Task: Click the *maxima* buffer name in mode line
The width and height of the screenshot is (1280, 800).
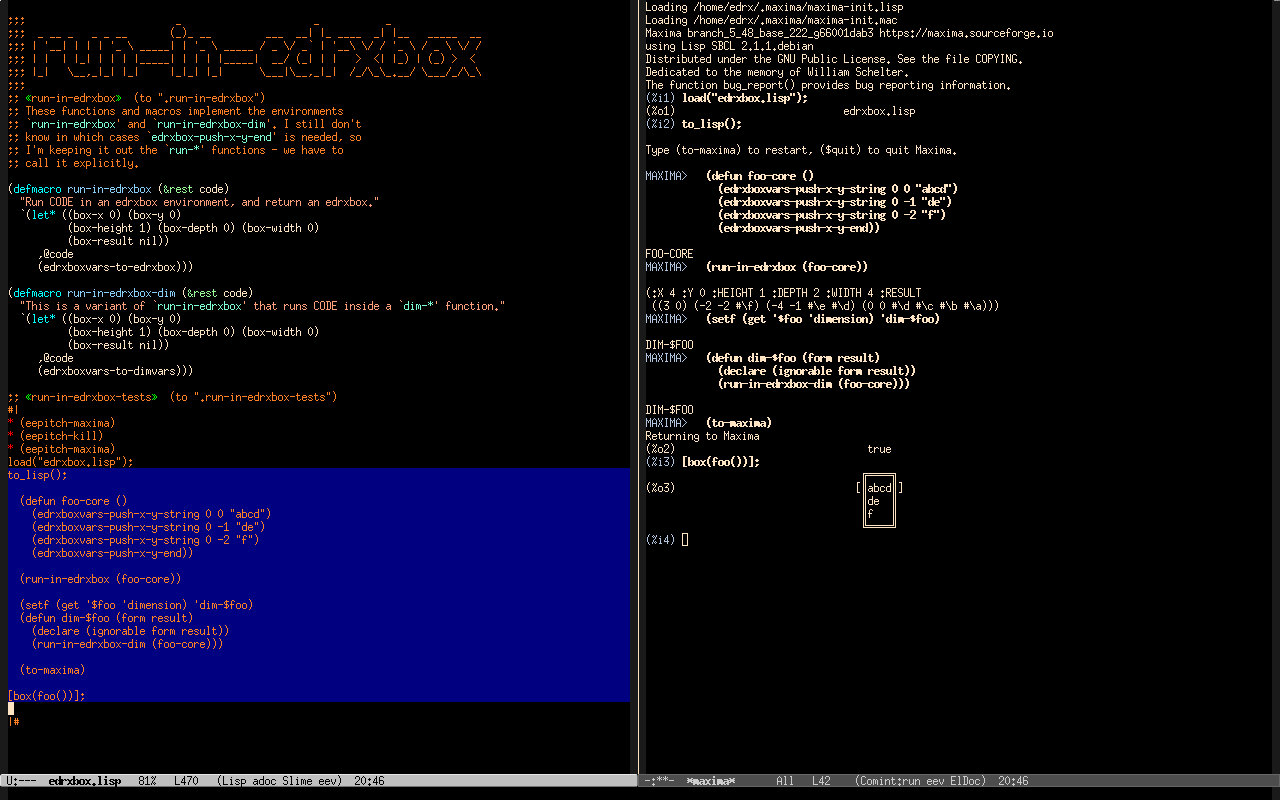Action: (x=710, y=781)
